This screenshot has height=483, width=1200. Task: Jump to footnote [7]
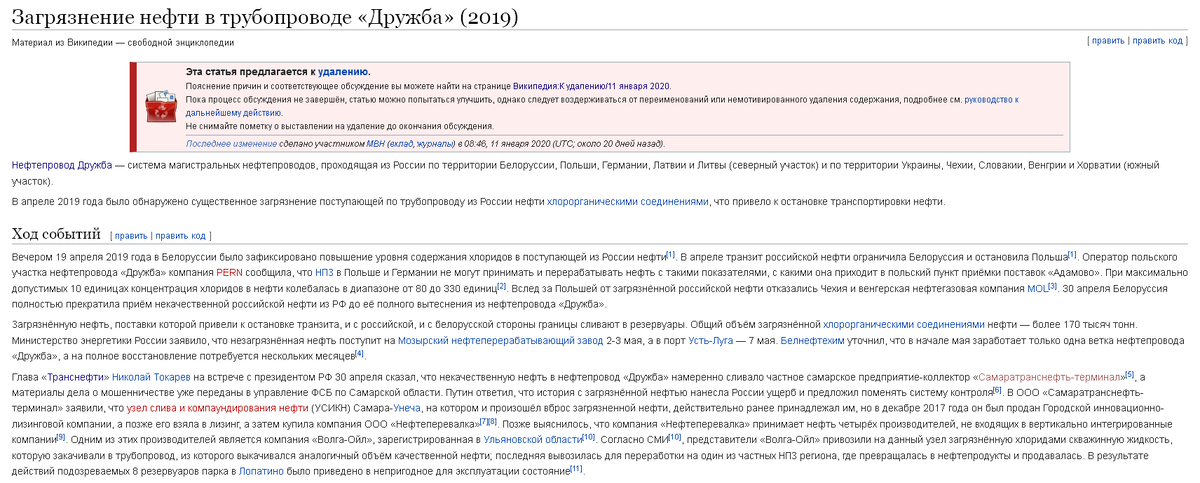(482, 421)
